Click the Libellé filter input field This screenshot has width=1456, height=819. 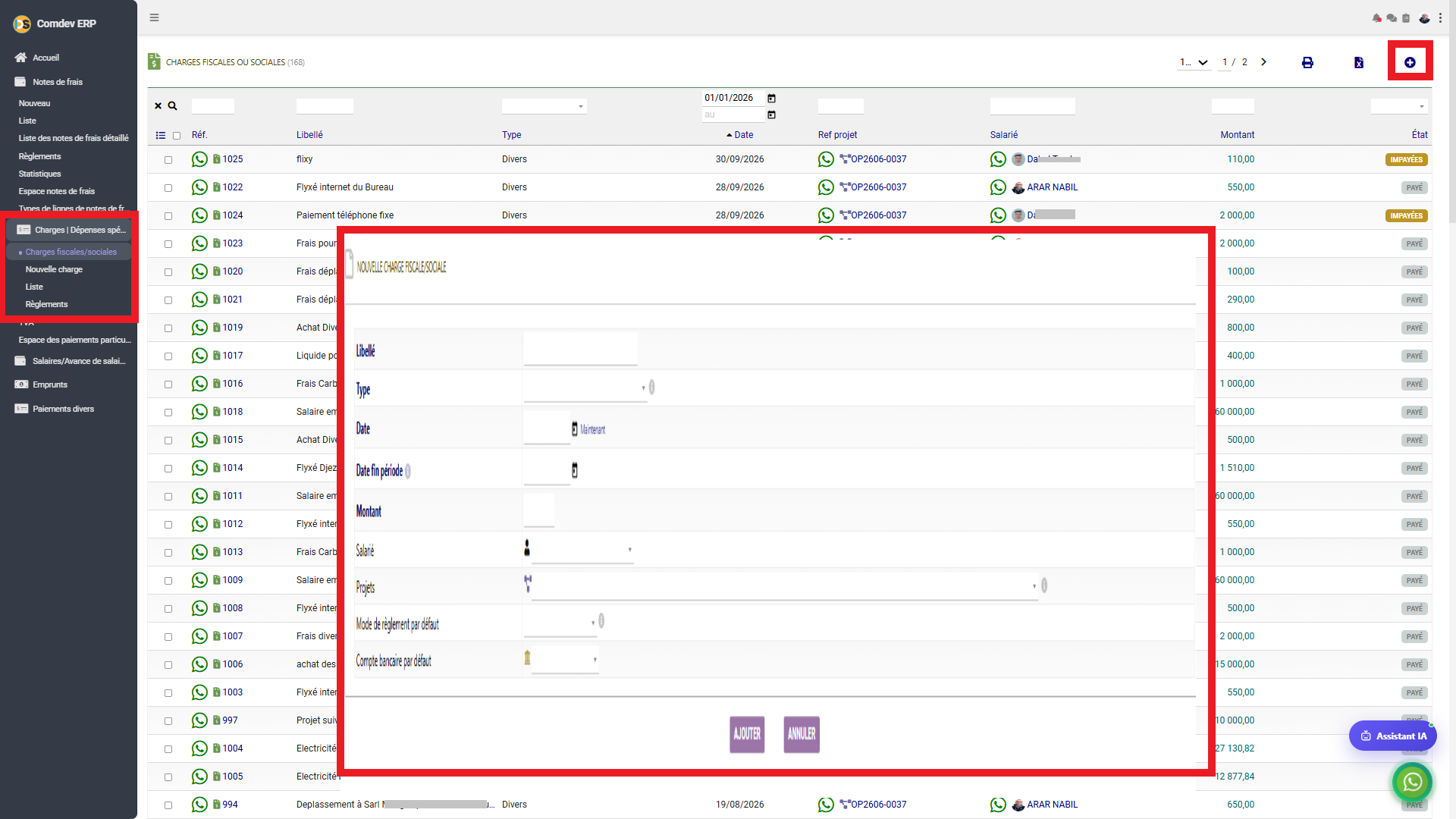(x=325, y=106)
